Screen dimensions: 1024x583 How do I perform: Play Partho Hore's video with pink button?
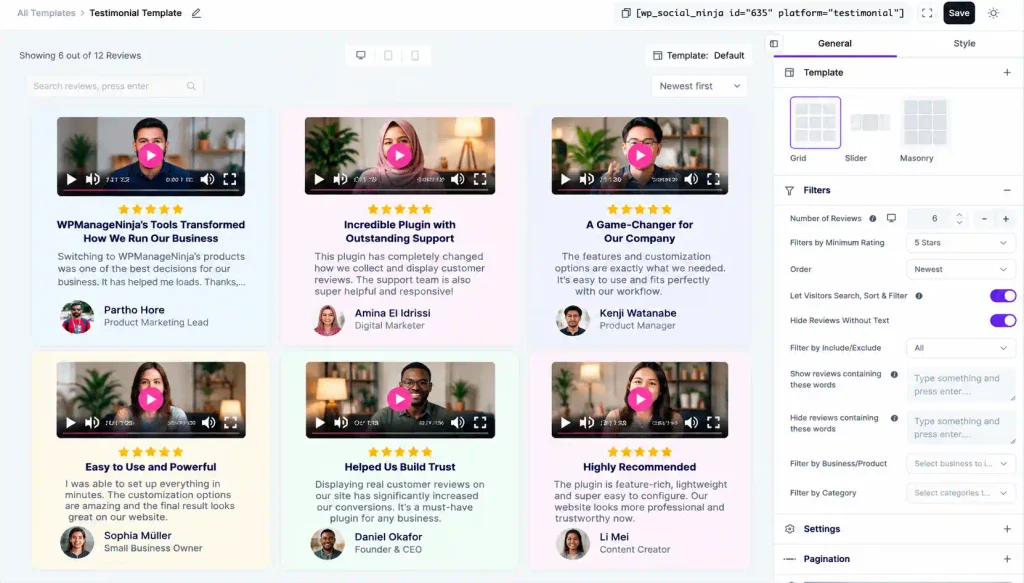point(151,155)
